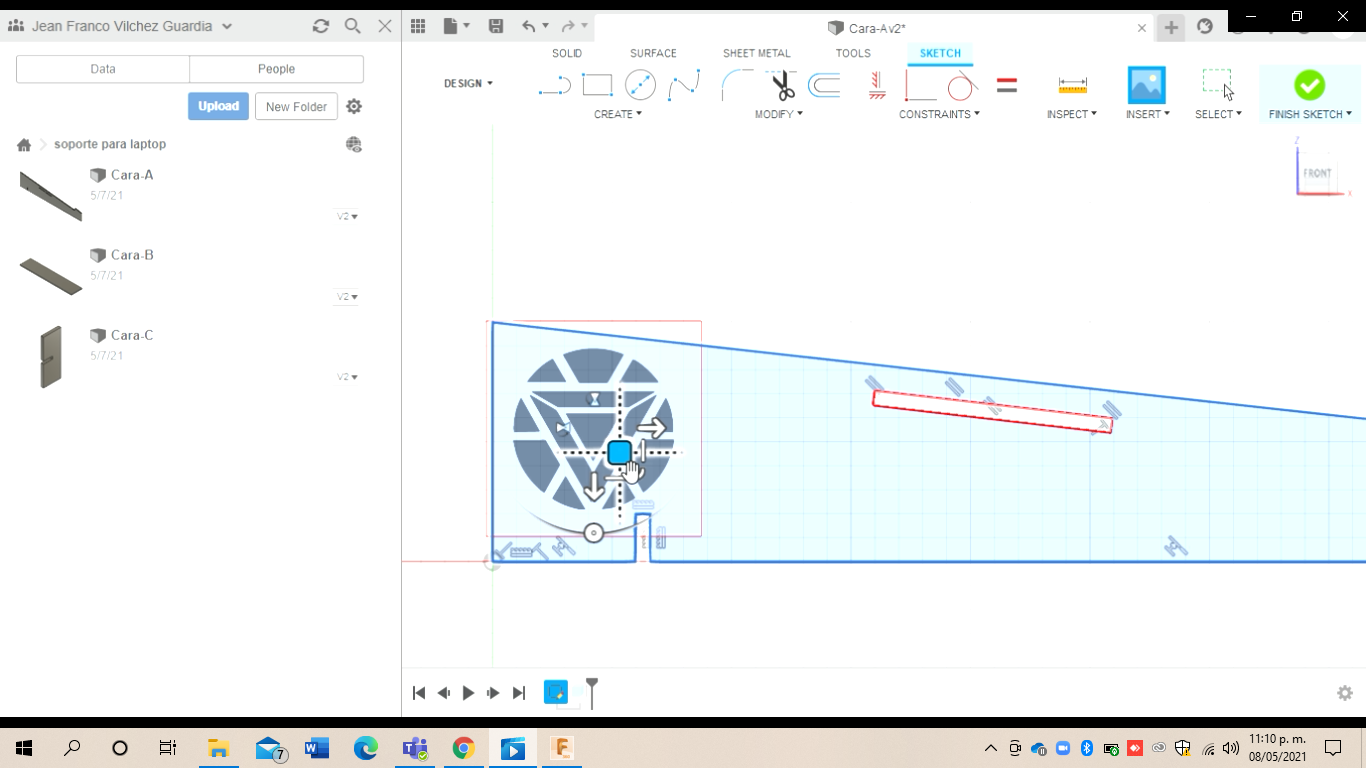
Task: Apply the Tangent constraint icon
Action: coord(962,86)
